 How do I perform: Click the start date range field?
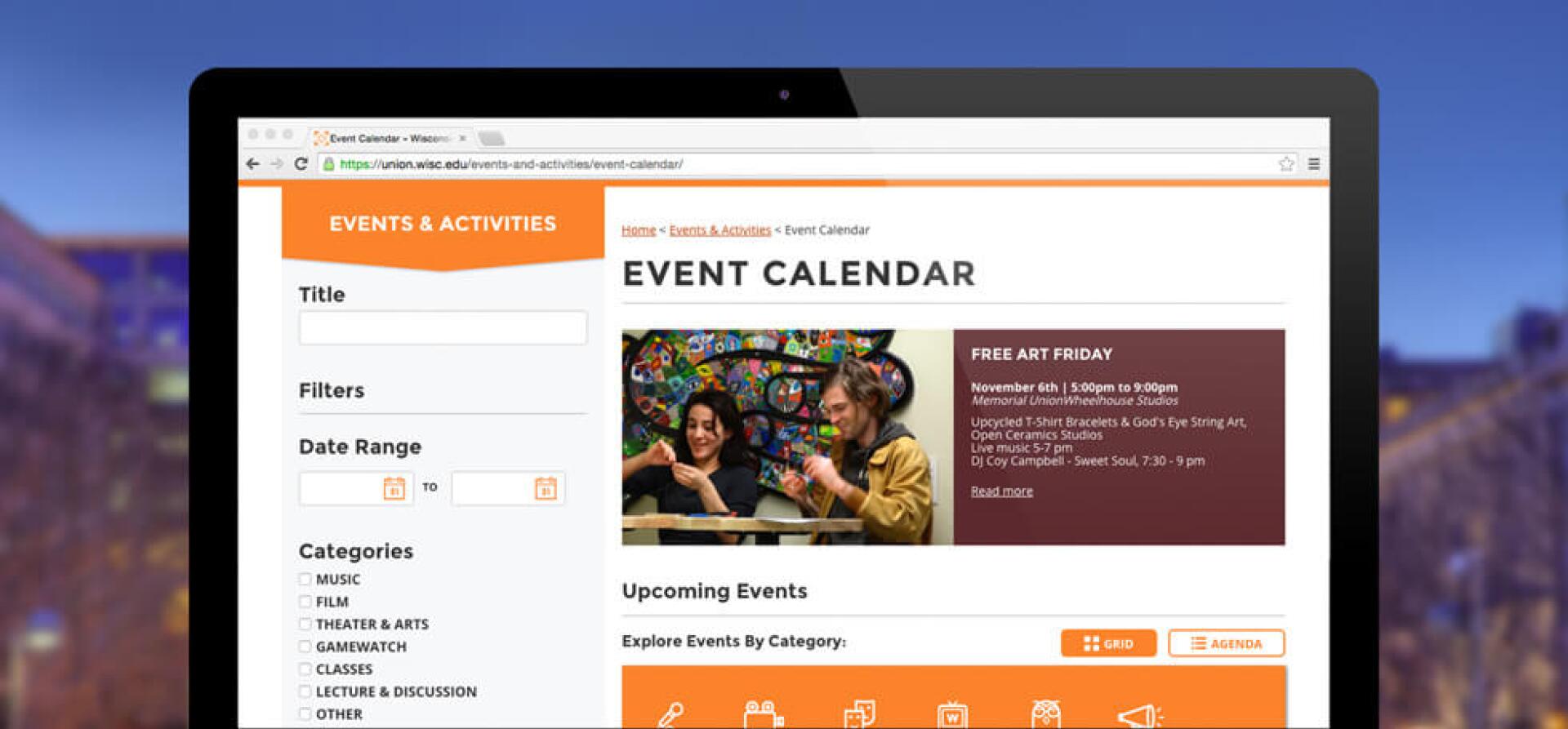356,488
